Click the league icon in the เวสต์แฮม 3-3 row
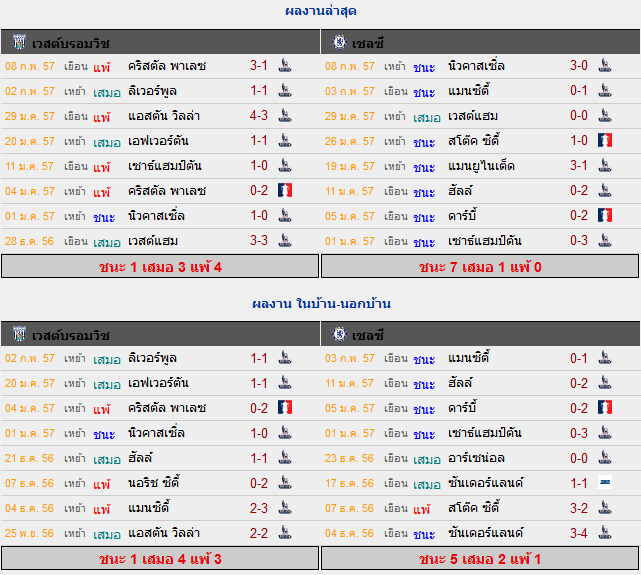 pos(285,240)
